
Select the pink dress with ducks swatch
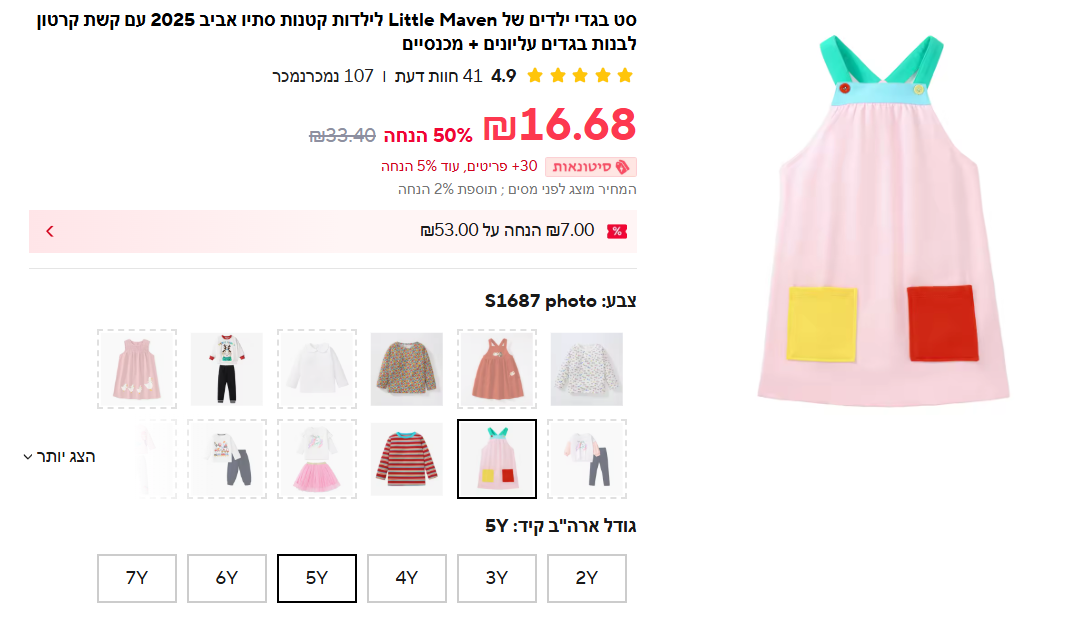click(x=137, y=369)
